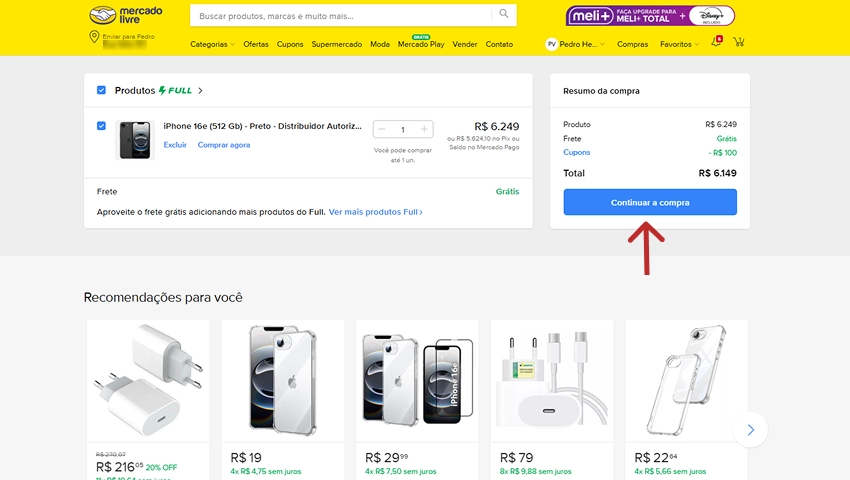Open Compras in the header
850x480 pixels.
click(632, 44)
